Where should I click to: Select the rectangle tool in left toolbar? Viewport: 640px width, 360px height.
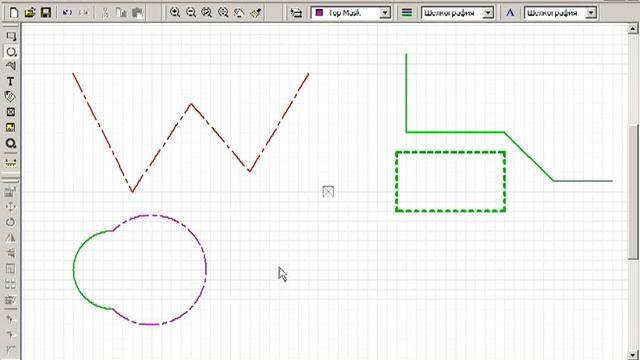click(11, 36)
